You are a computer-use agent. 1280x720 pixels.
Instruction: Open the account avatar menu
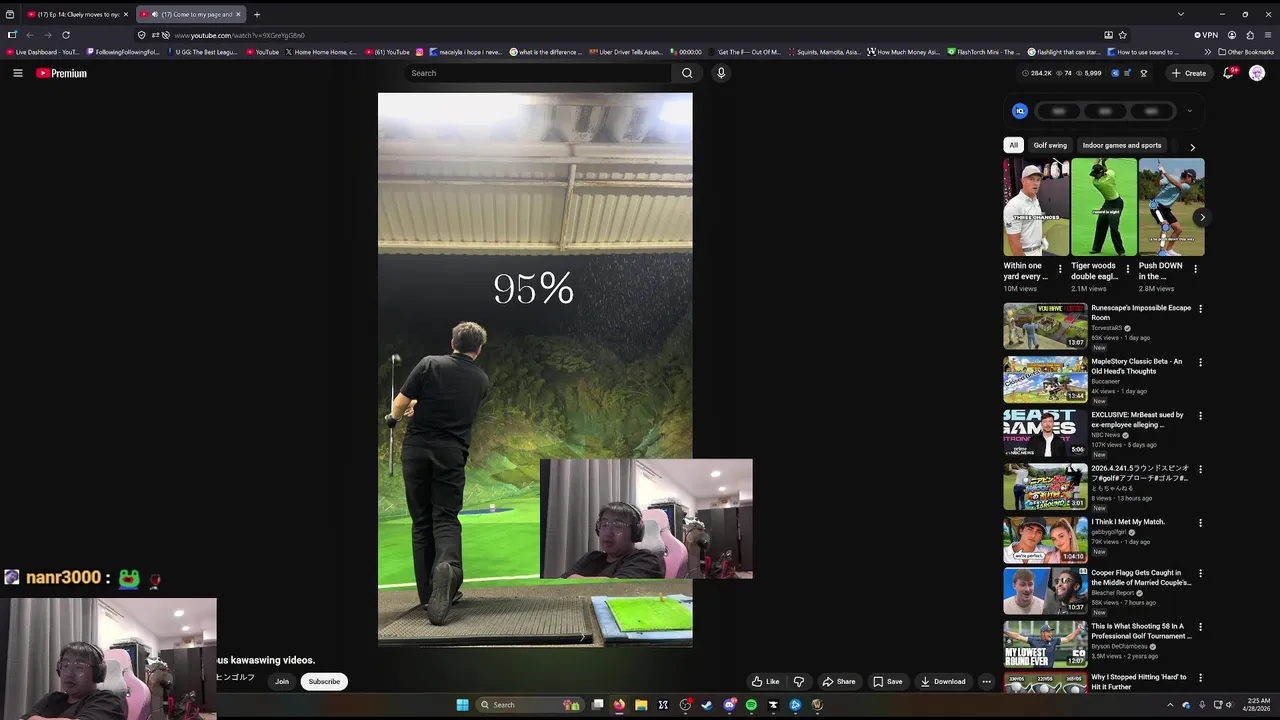(1257, 73)
